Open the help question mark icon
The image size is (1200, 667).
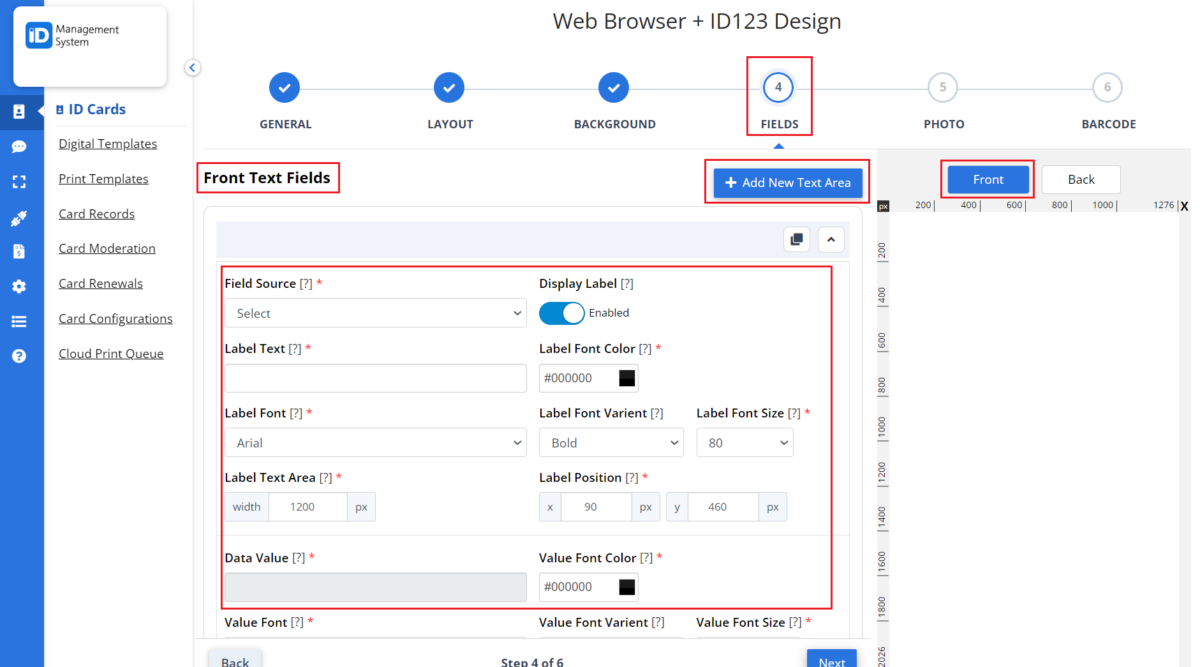coord(19,356)
